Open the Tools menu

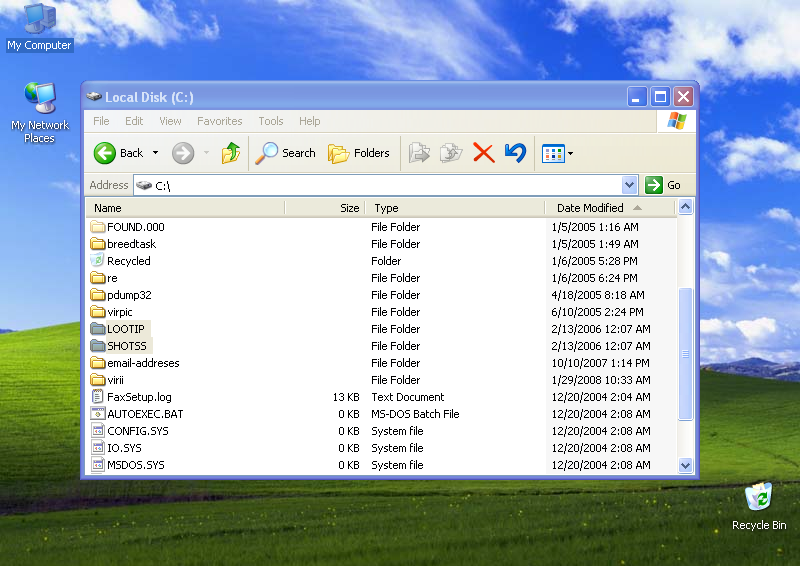pos(270,121)
